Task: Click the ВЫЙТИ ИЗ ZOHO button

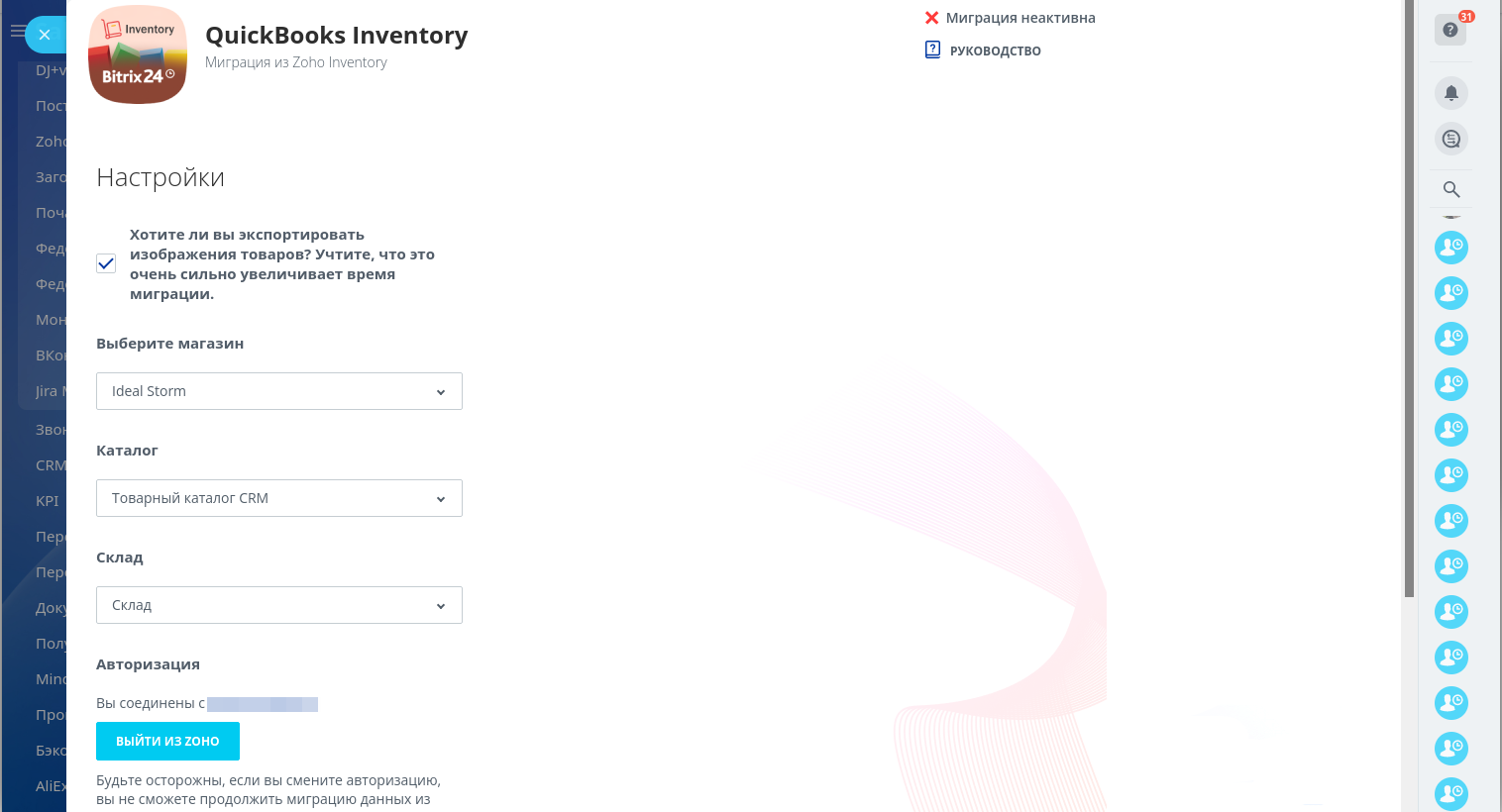Action: click(167, 741)
